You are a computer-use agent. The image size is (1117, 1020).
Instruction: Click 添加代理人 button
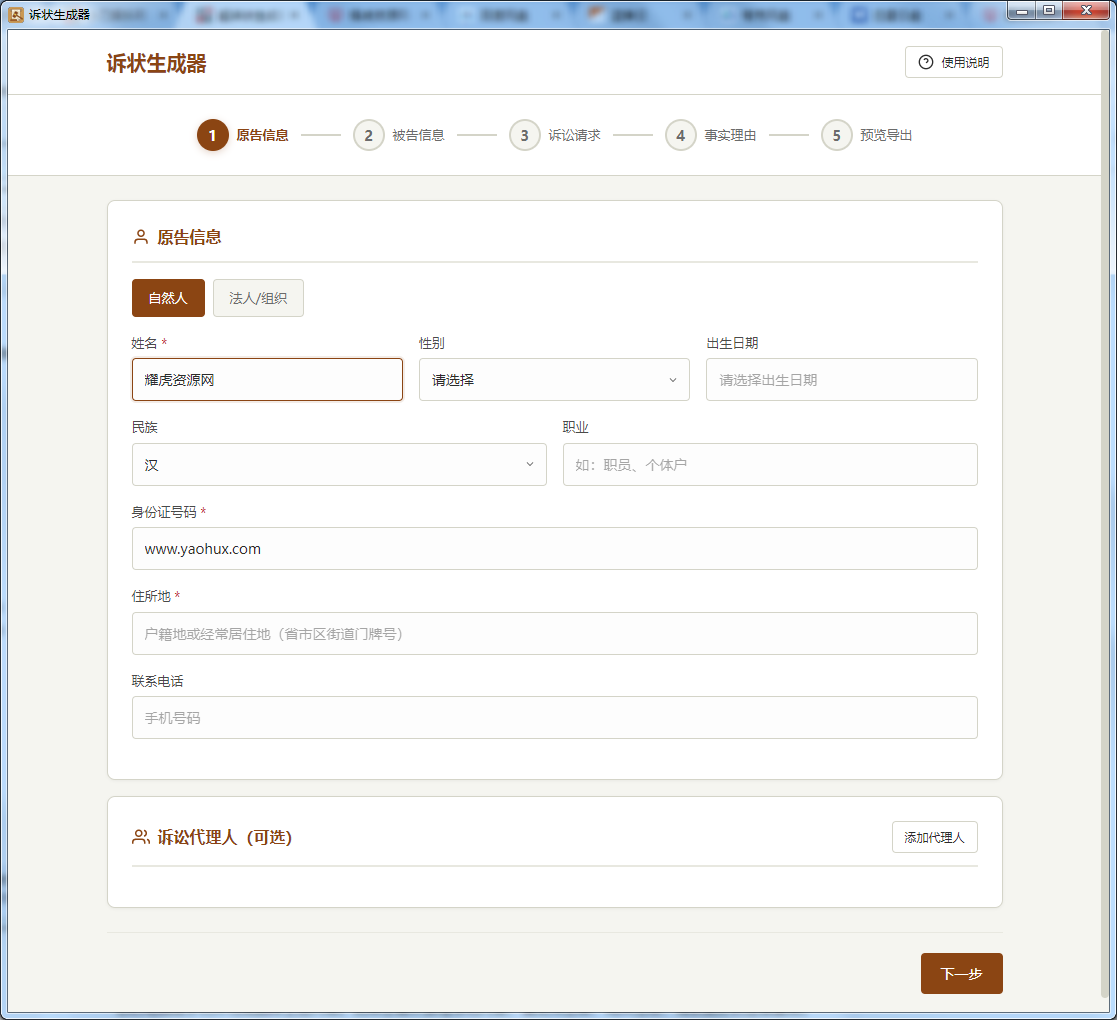934,837
